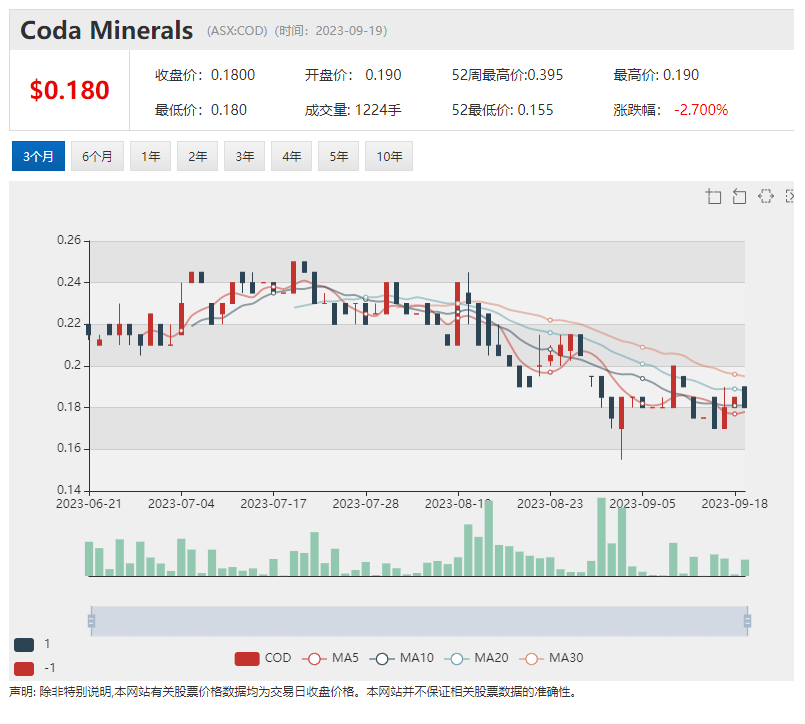The image size is (805, 724).
Task: Choose the 5年 time period
Action: 339,156
